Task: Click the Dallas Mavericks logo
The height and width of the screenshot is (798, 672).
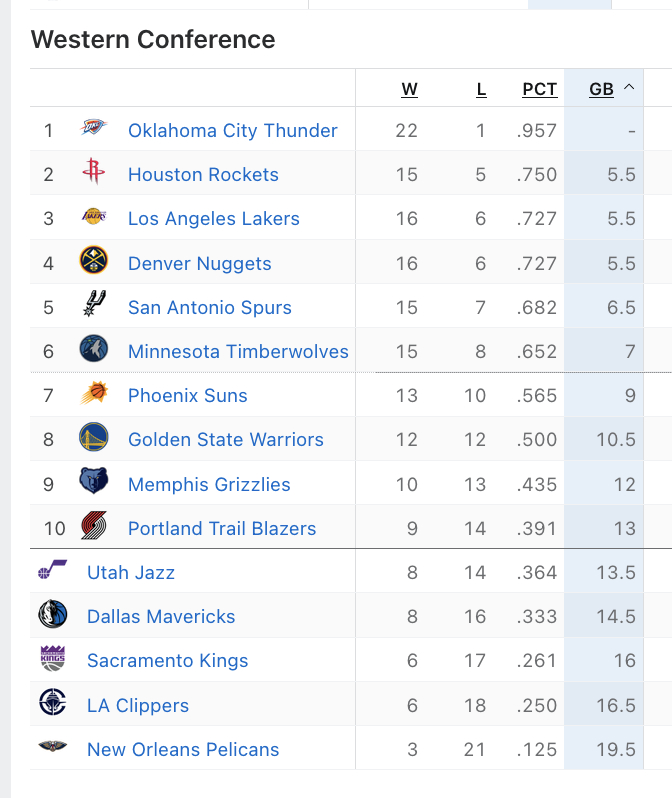Action: click(x=53, y=614)
